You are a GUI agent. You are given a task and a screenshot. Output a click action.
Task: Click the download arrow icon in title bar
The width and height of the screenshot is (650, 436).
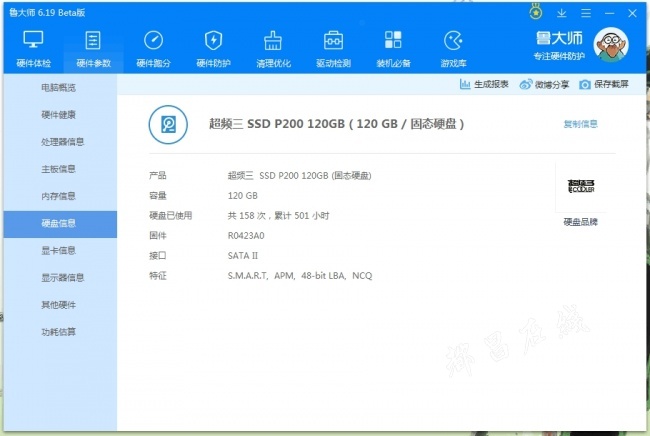[561, 13]
